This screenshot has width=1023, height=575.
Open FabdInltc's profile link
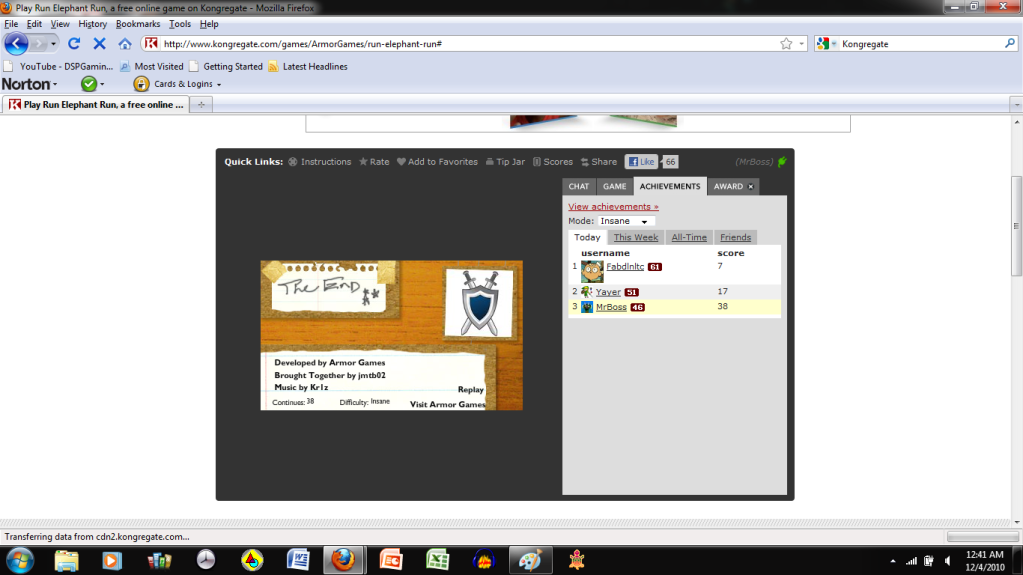point(625,266)
